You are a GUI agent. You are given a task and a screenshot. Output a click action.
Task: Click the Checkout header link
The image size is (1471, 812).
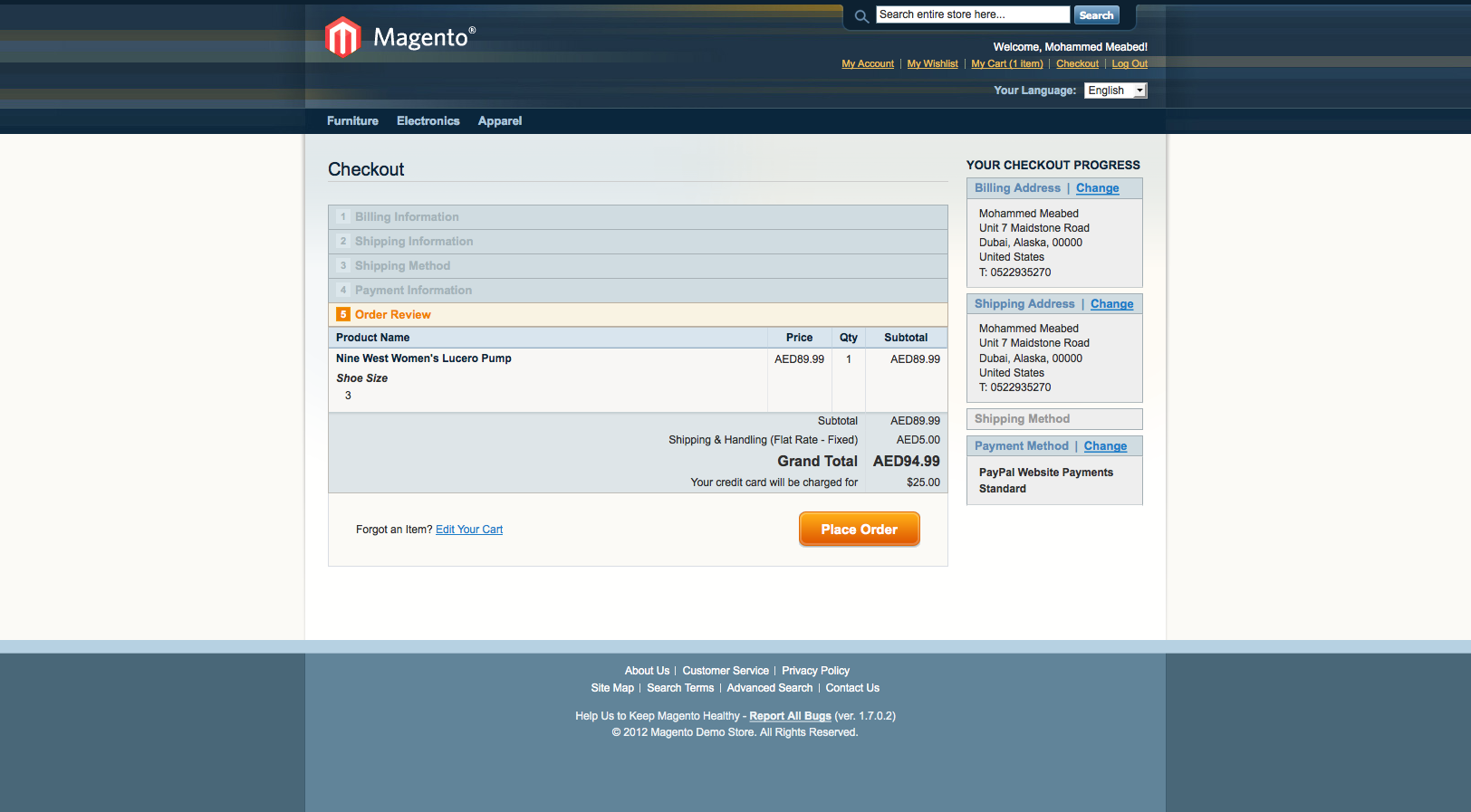1077,63
